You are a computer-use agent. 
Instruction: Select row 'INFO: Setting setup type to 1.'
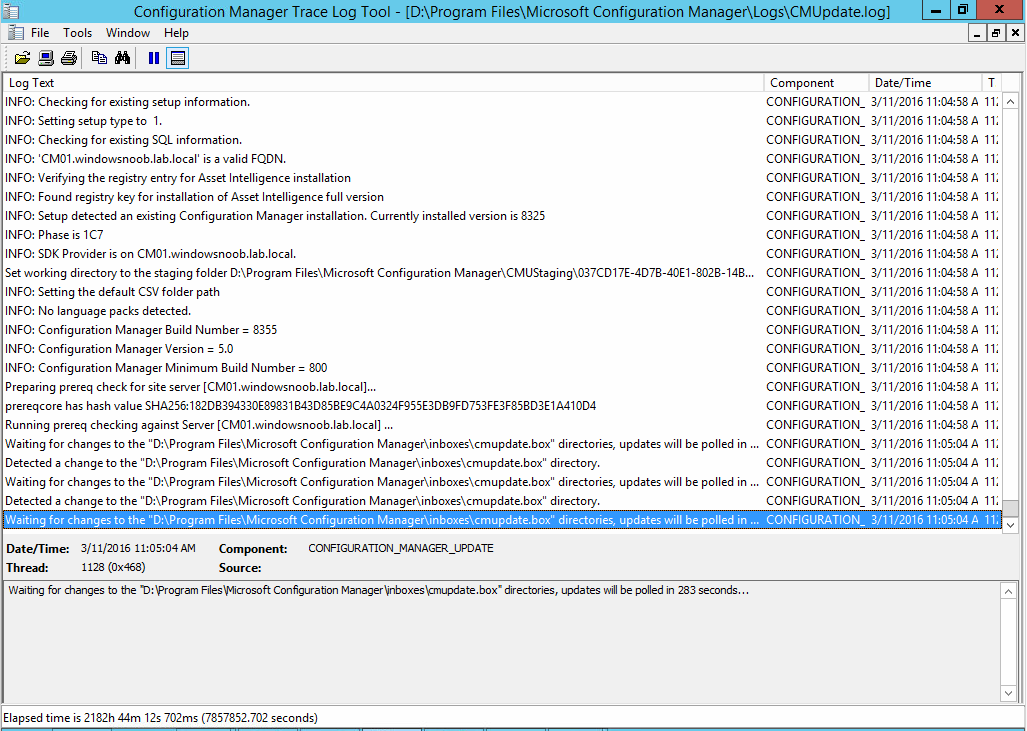coord(502,121)
